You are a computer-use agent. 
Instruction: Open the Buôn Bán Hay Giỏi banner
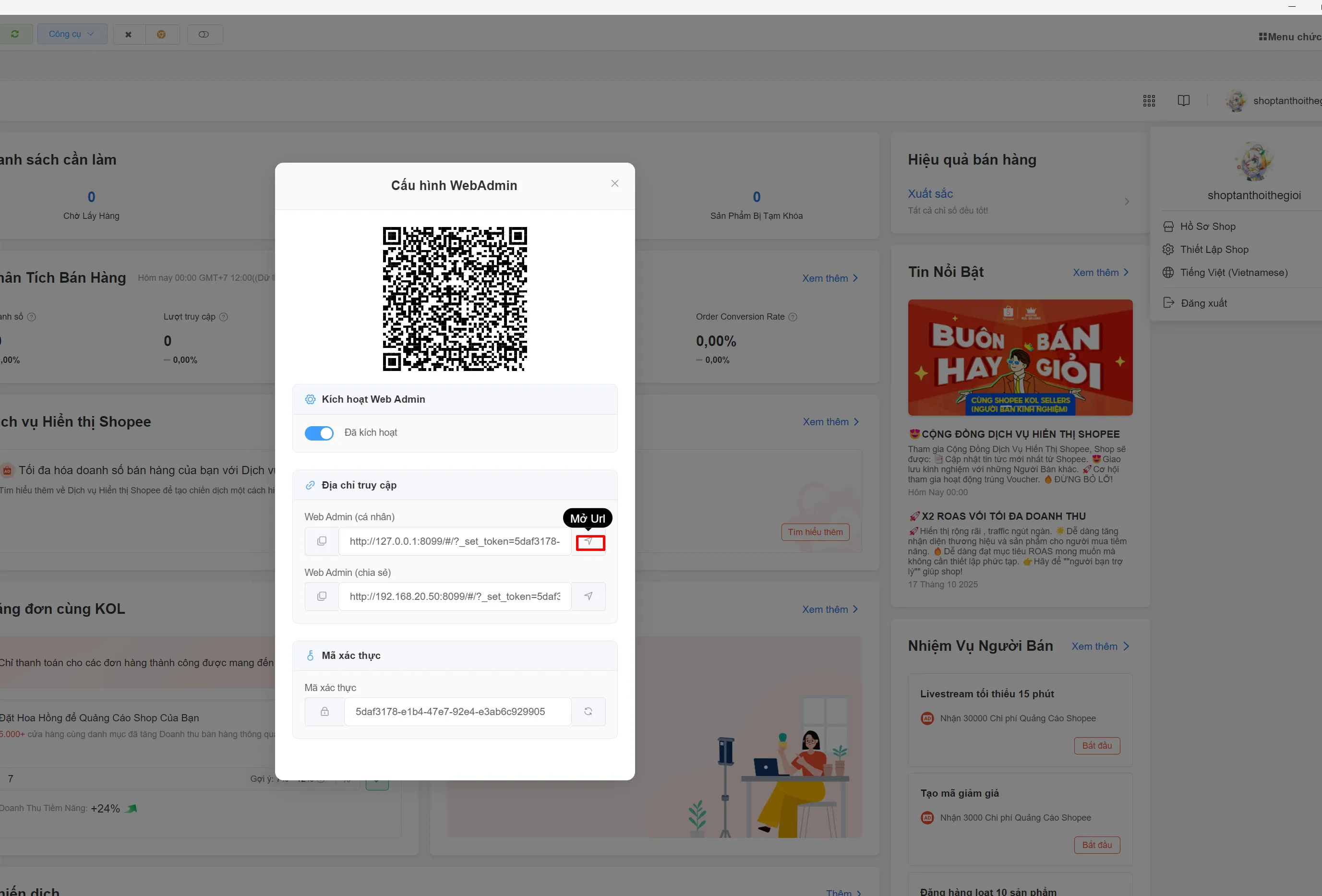[x=1020, y=357]
